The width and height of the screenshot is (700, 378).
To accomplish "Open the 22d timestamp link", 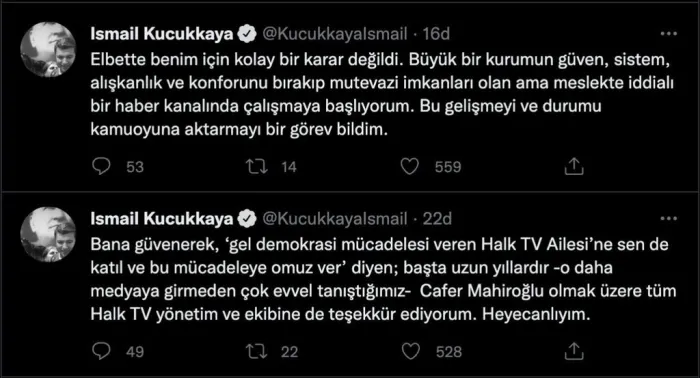I will [437, 219].
